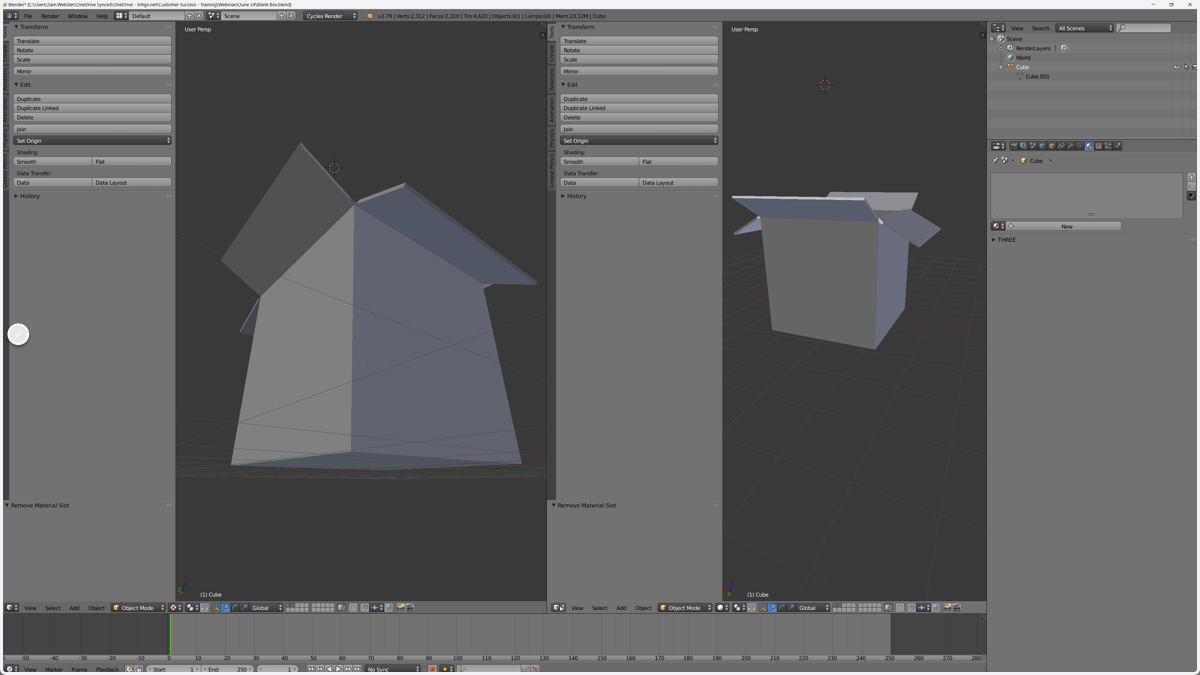This screenshot has height=675, width=1200.
Task: Click the Blender info editor icon
Action: pyautogui.click(x=11, y=16)
